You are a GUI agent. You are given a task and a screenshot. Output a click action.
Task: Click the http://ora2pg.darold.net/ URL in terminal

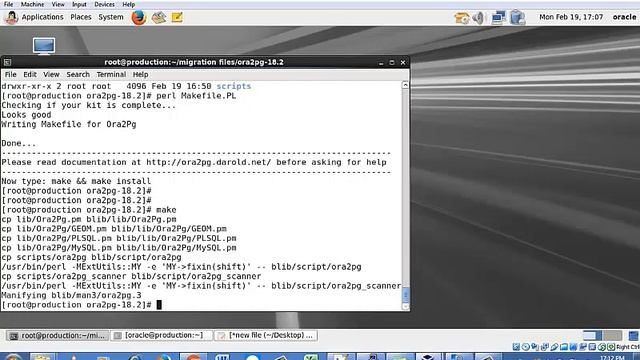click(209, 162)
